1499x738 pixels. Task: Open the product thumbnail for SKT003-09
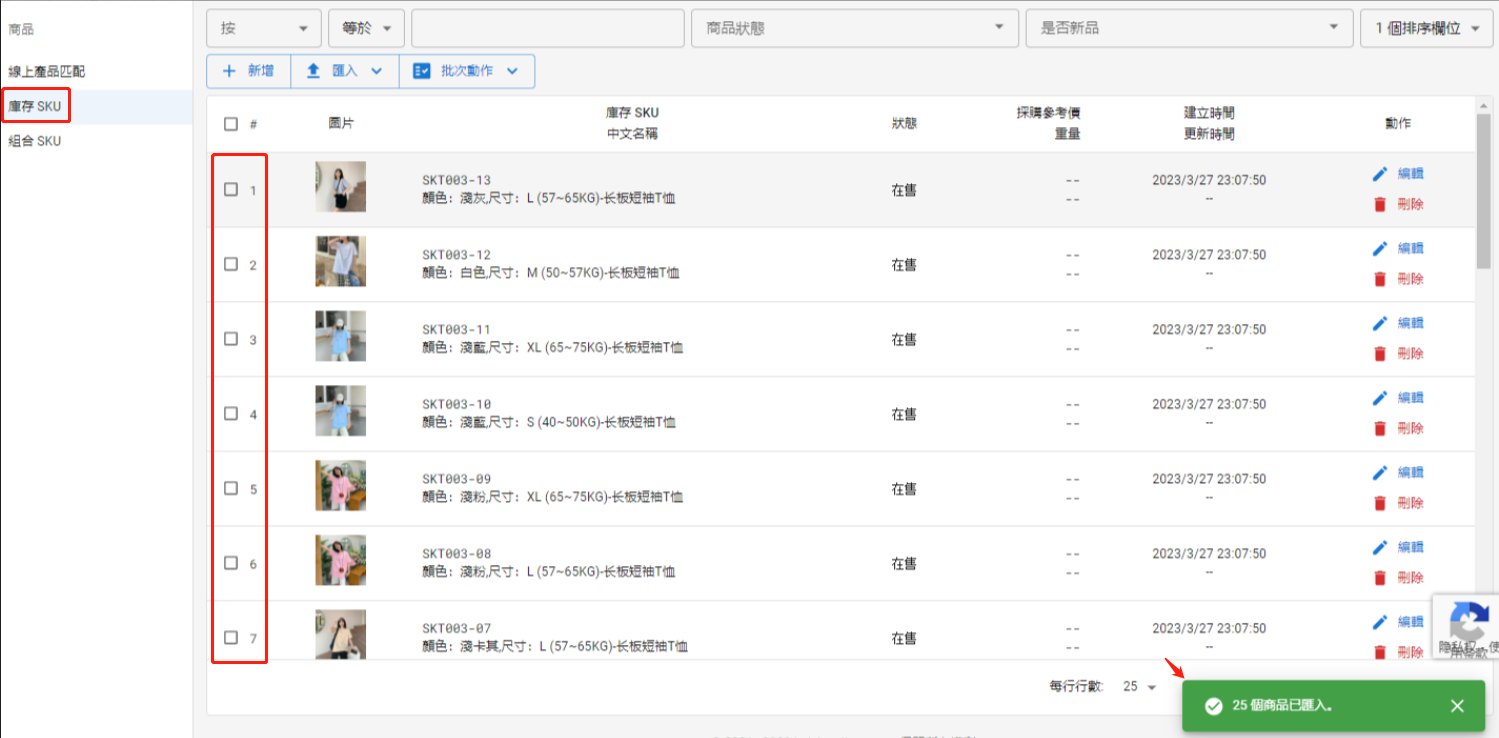point(340,485)
